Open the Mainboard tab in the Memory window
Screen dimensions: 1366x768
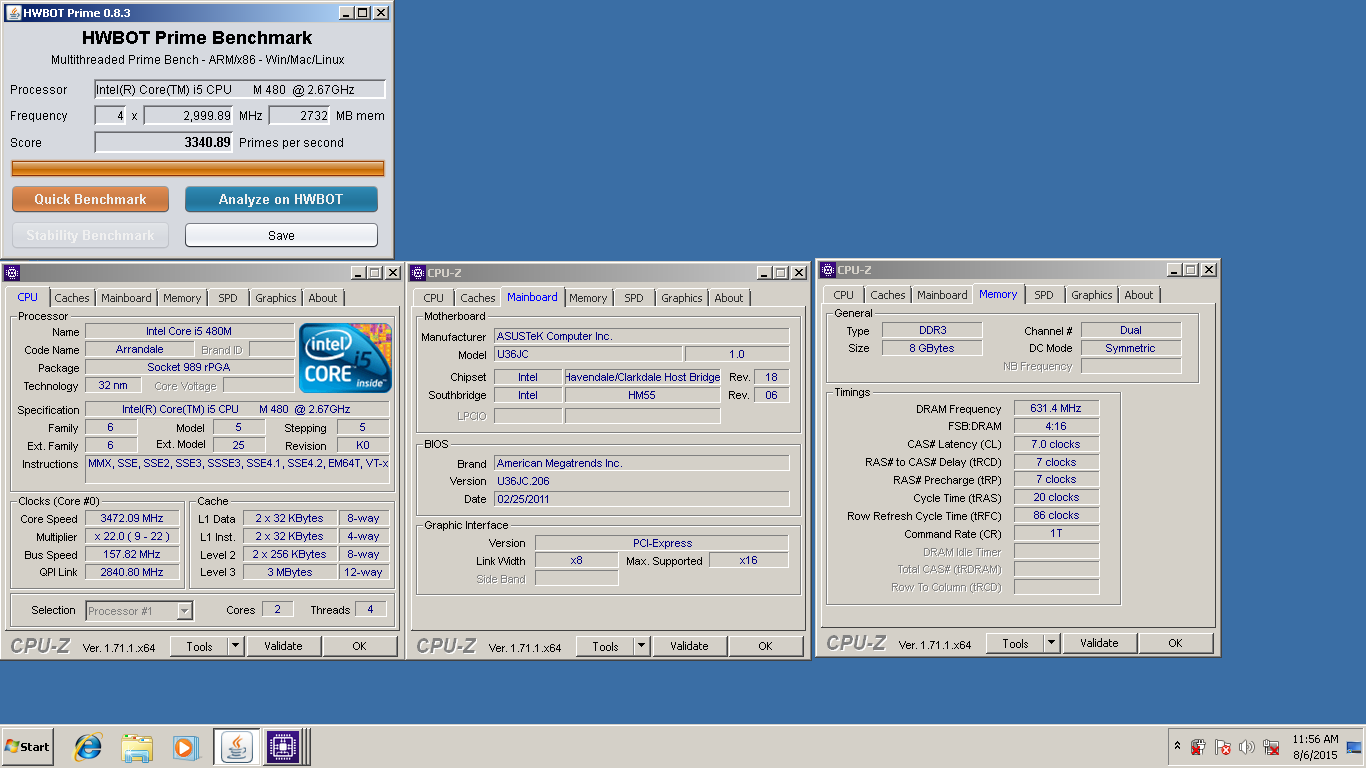click(942, 295)
